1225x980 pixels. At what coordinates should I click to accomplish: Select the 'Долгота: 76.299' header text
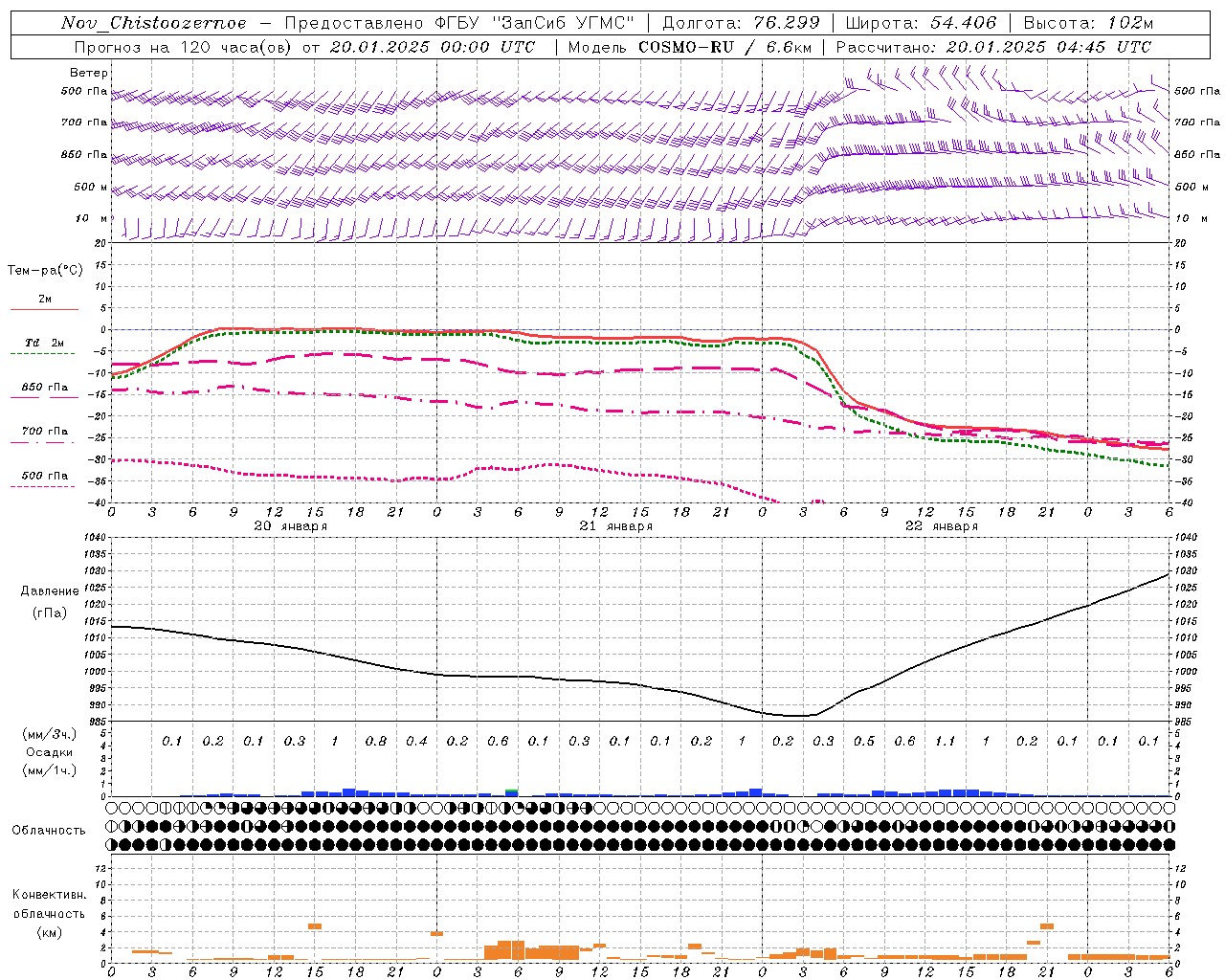coord(741,23)
